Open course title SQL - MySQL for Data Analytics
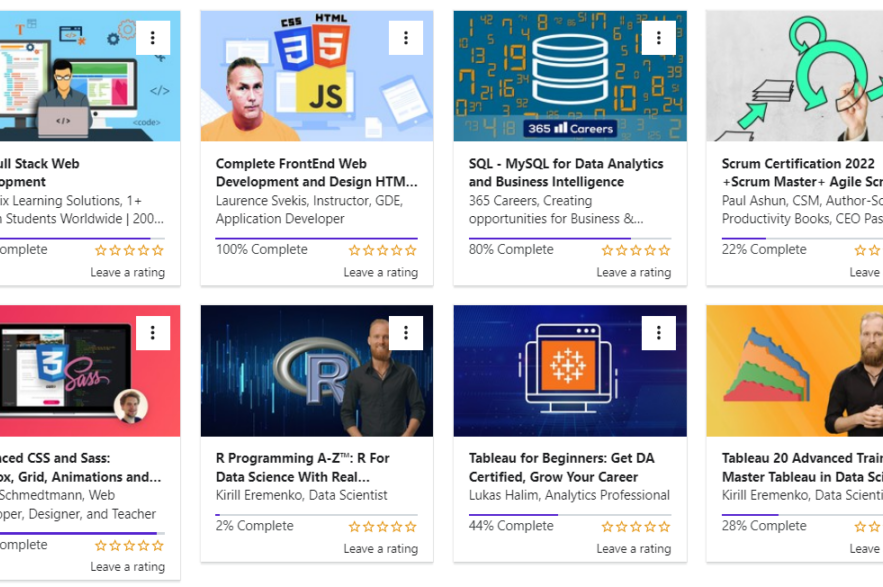 point(566,172)
